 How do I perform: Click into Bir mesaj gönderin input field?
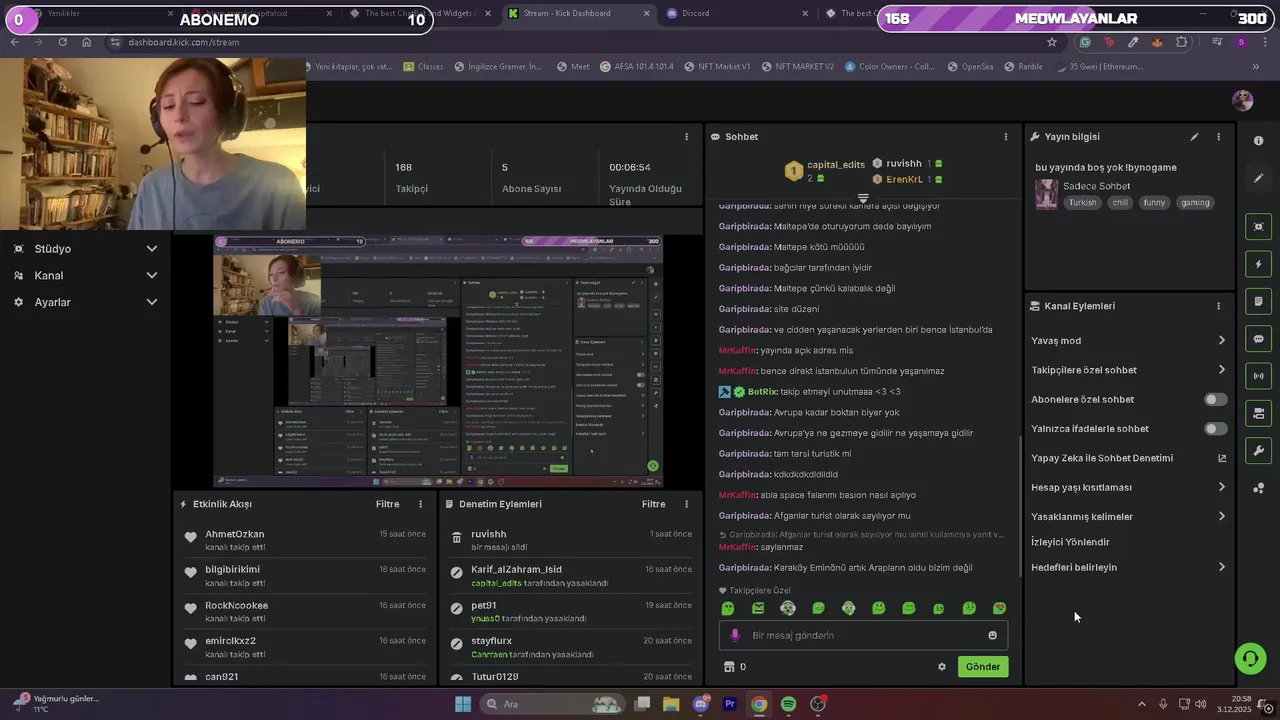click(x=863, y=635)
